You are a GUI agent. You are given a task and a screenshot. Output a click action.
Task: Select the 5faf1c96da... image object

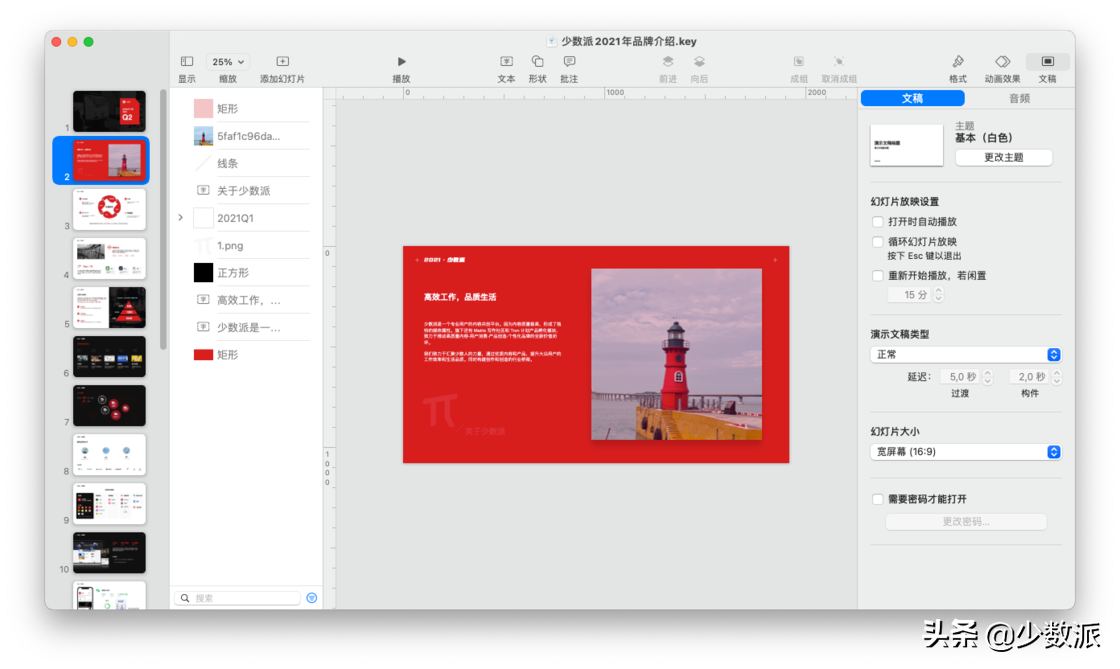coord(251,136)
